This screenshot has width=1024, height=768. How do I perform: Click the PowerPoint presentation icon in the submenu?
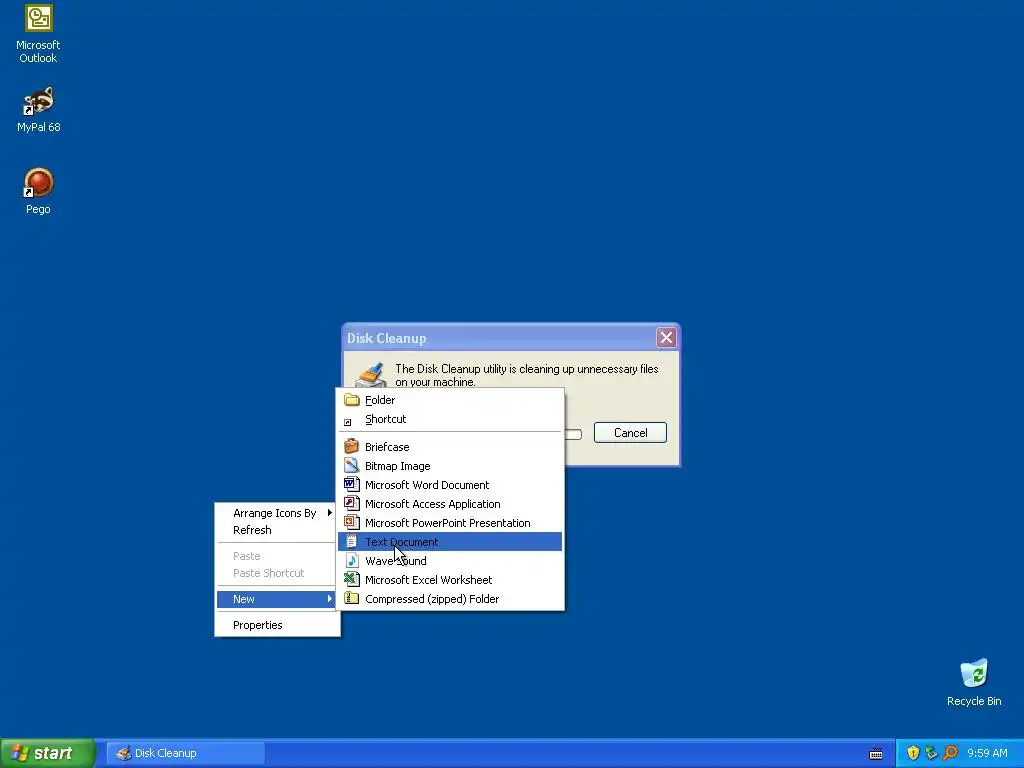pos(351,522)
